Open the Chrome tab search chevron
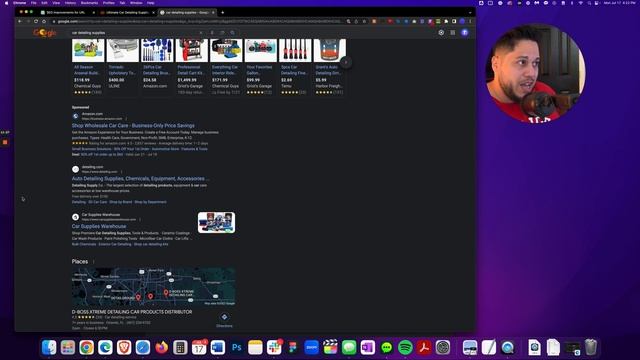The width and height of the screenshot is (640, 360). (470, 12)
